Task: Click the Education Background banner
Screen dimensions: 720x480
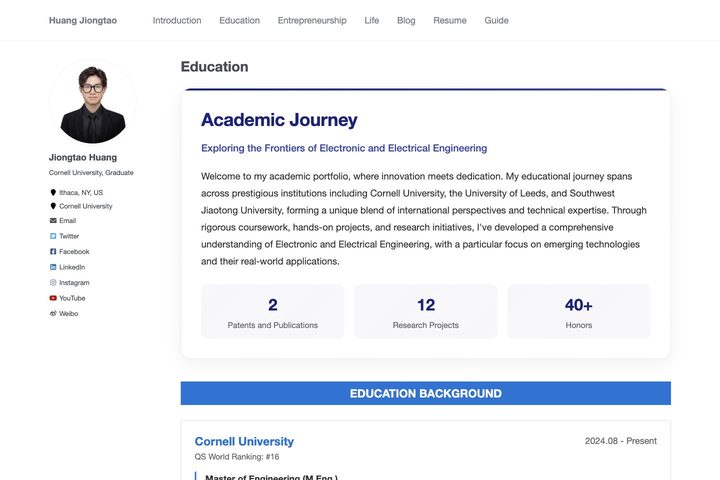Action: pyautogui.click(x=426, y=393)
